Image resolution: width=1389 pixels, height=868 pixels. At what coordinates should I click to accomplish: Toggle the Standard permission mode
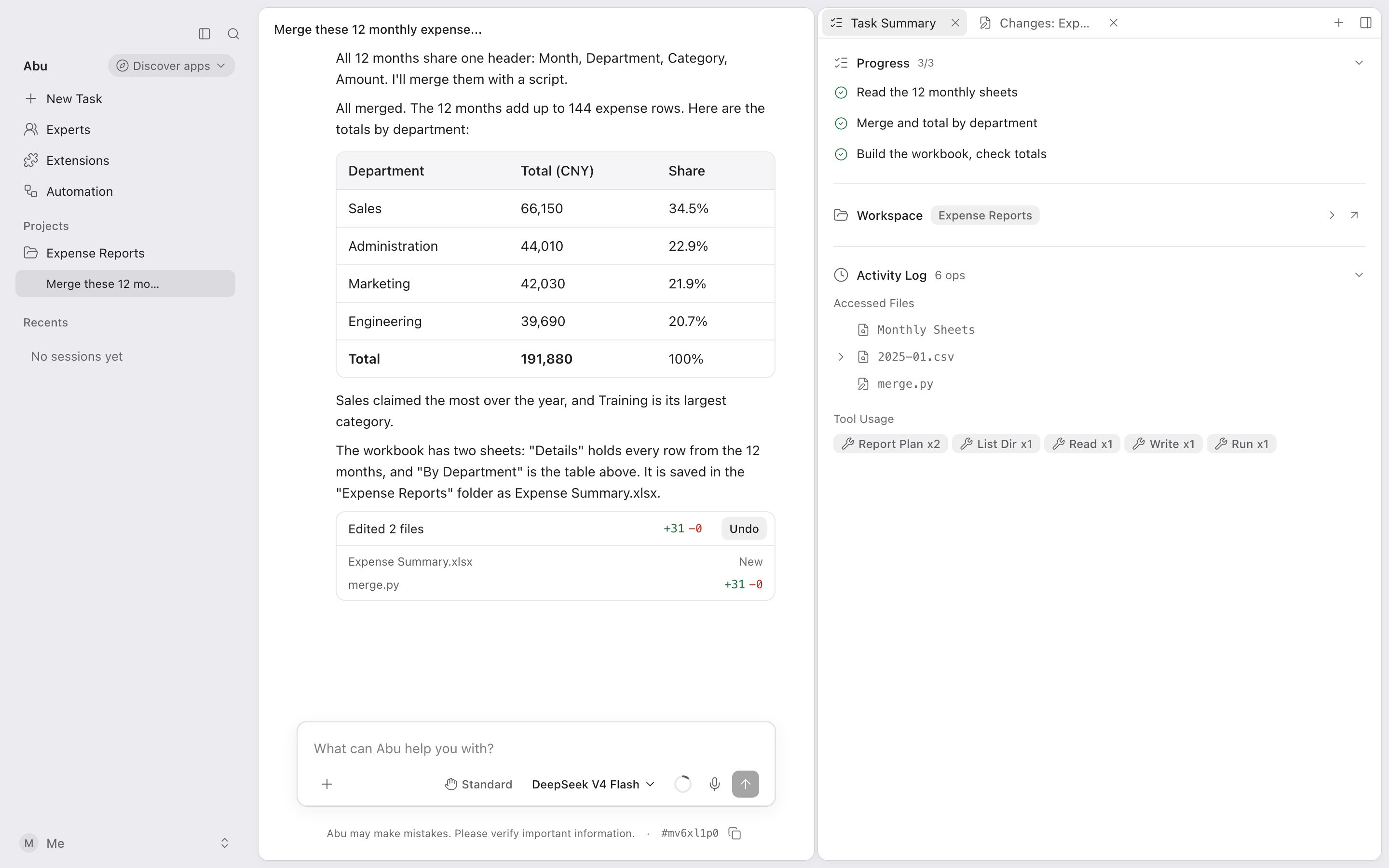point(478,784)
